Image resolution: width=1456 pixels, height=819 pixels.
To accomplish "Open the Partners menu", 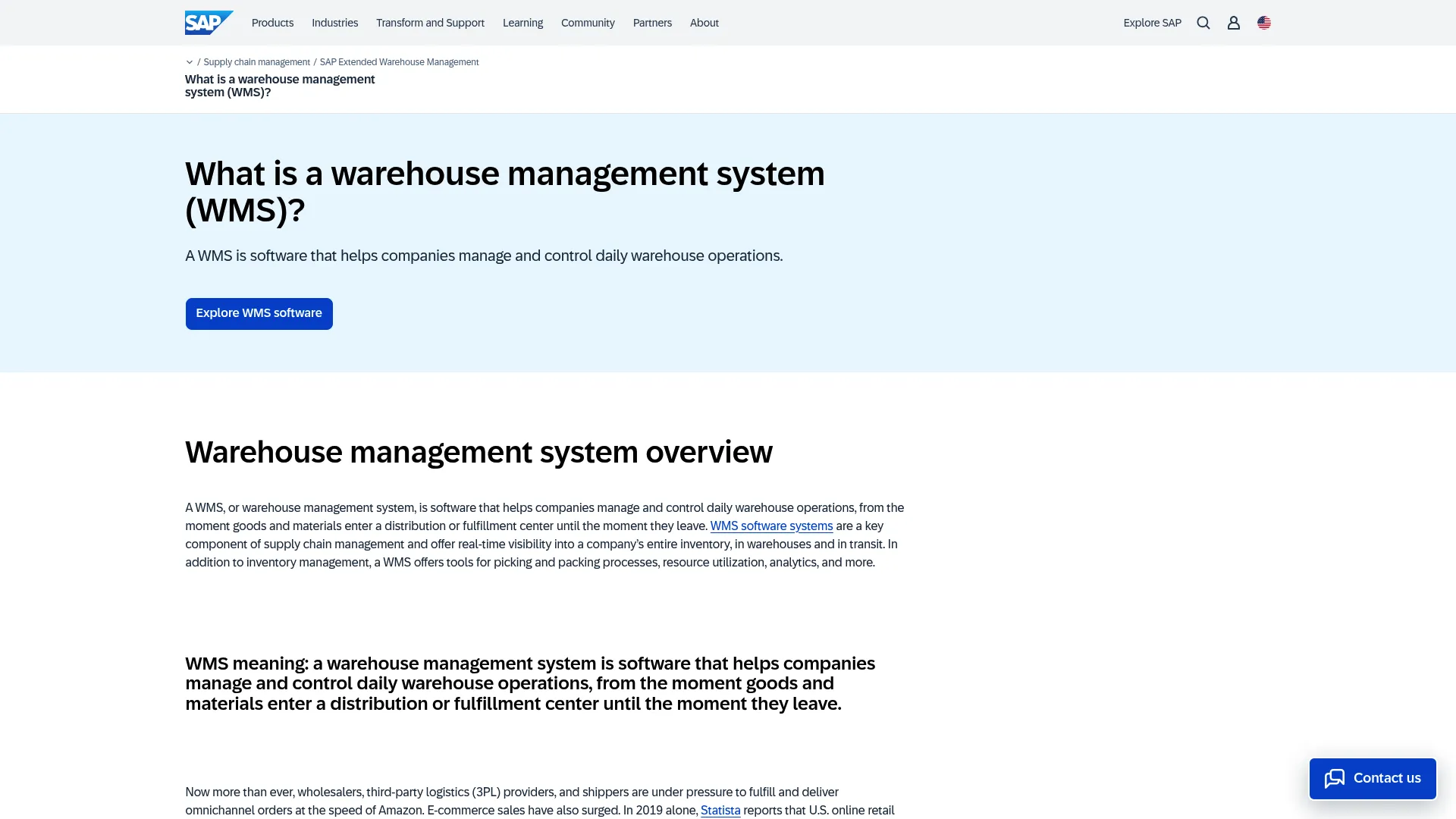I will click(x=651, y=23).
